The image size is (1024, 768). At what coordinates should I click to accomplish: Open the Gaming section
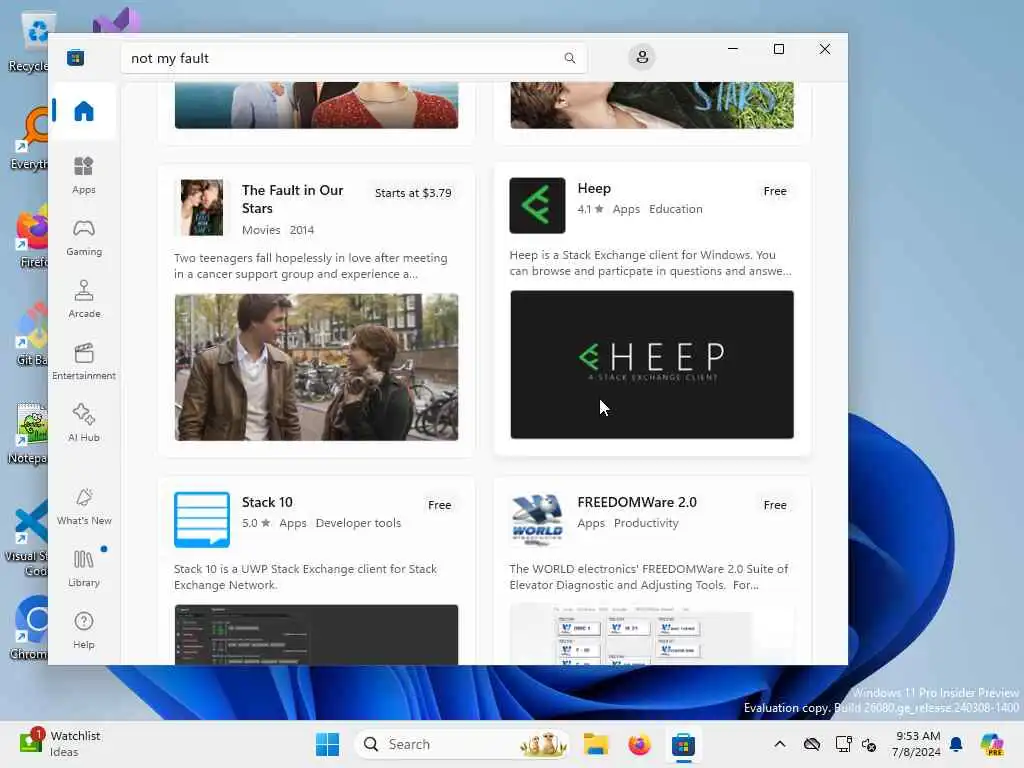(x=84, y=237)
